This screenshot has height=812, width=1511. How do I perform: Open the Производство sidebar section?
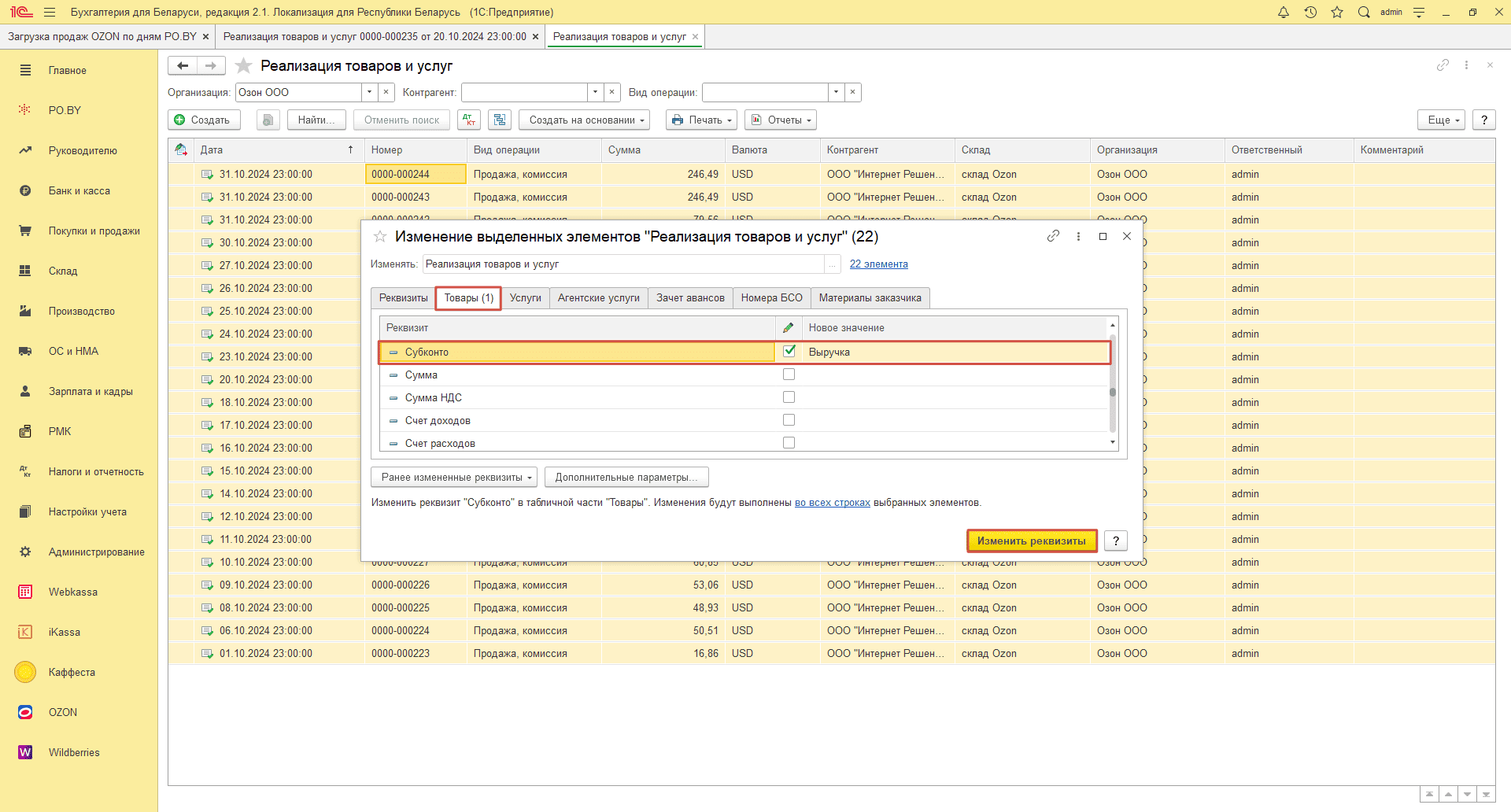point(81,312)
